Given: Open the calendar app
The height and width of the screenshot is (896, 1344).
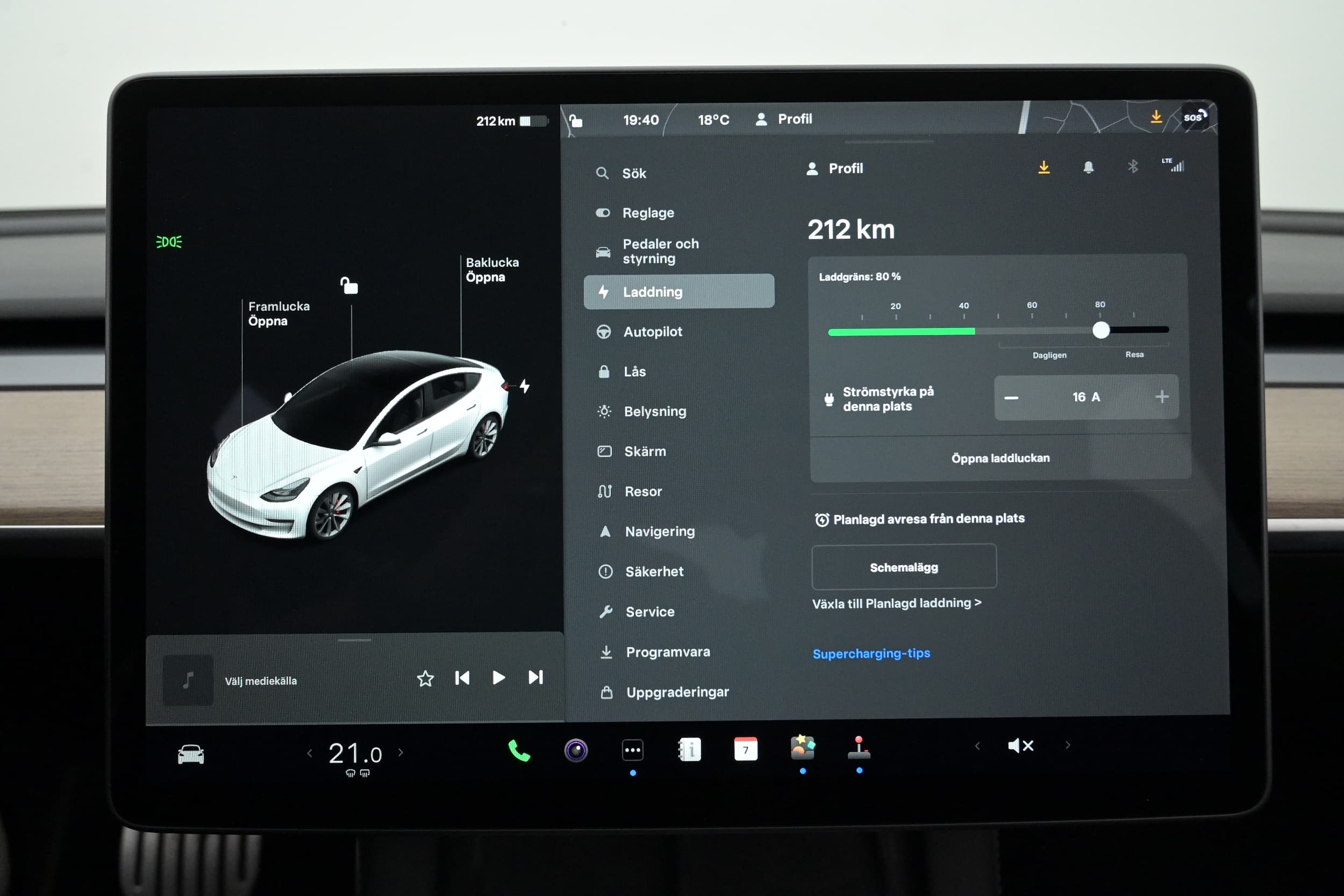Looking at the screenshot, I should pos(746,749).
